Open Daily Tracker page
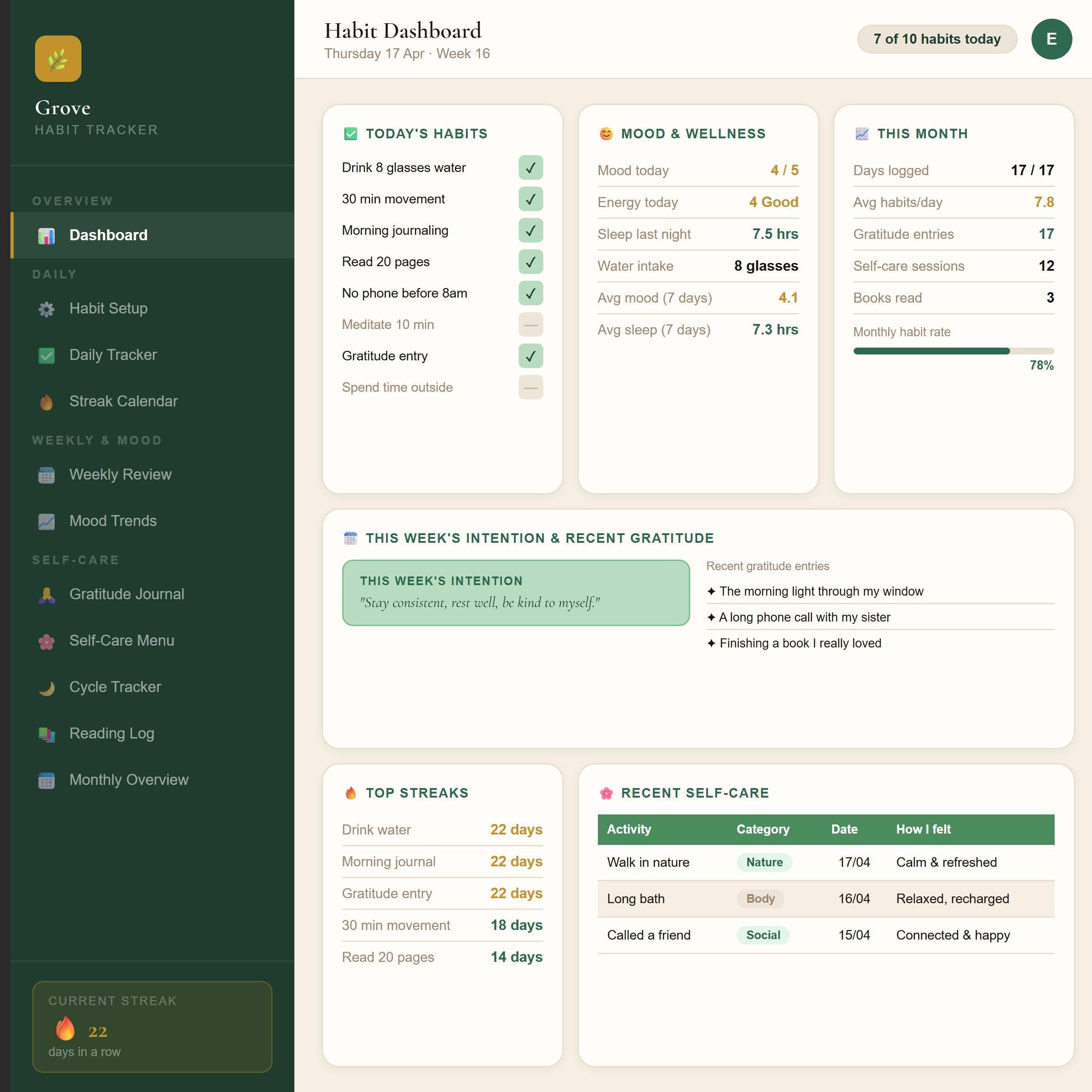 [152, 355]
